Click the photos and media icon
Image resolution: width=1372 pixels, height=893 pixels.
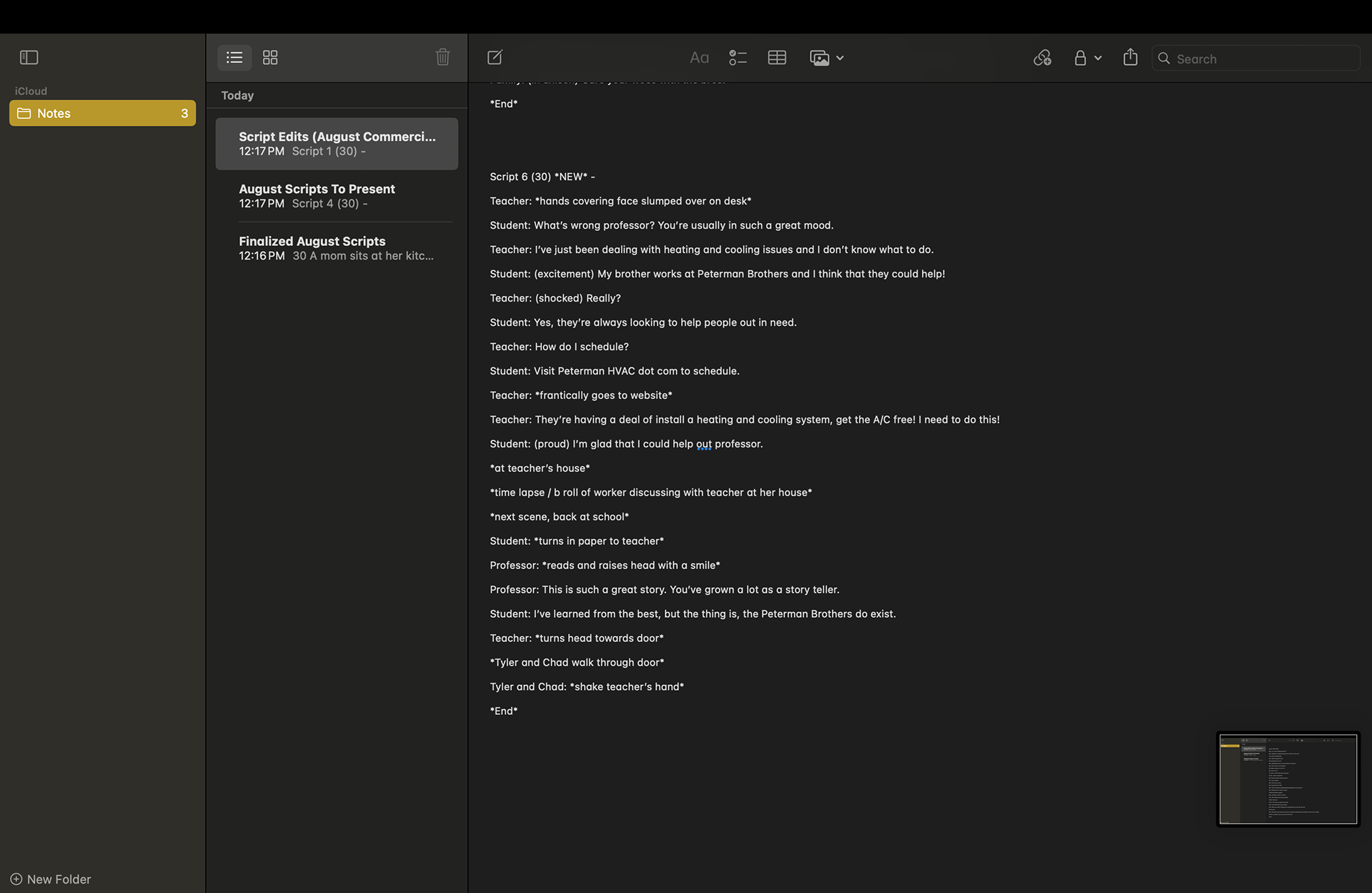pyautogui.click(x=820, y=58)
